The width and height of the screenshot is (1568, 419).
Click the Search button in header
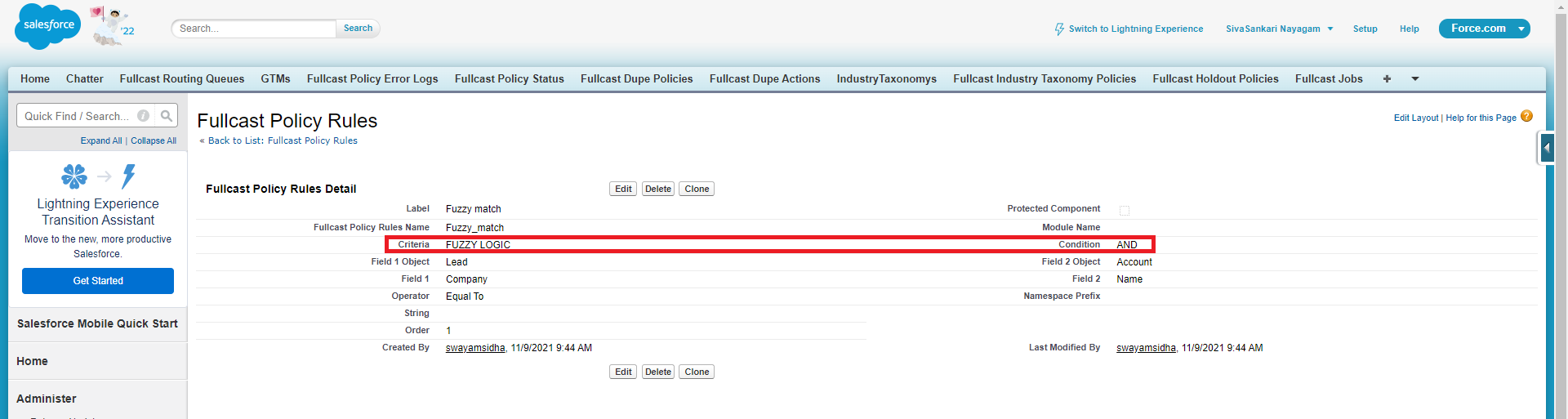click(x=358, y=29)
